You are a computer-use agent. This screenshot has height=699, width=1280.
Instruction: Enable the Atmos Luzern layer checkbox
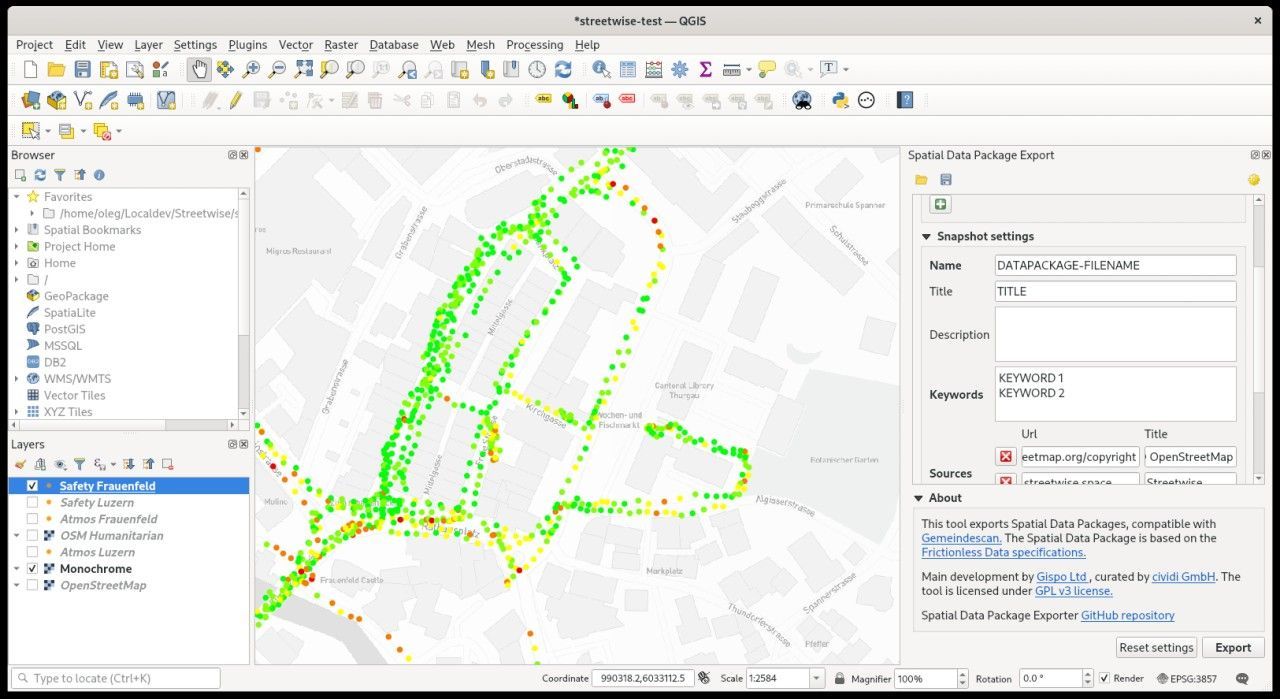click(x=32, y=552)
